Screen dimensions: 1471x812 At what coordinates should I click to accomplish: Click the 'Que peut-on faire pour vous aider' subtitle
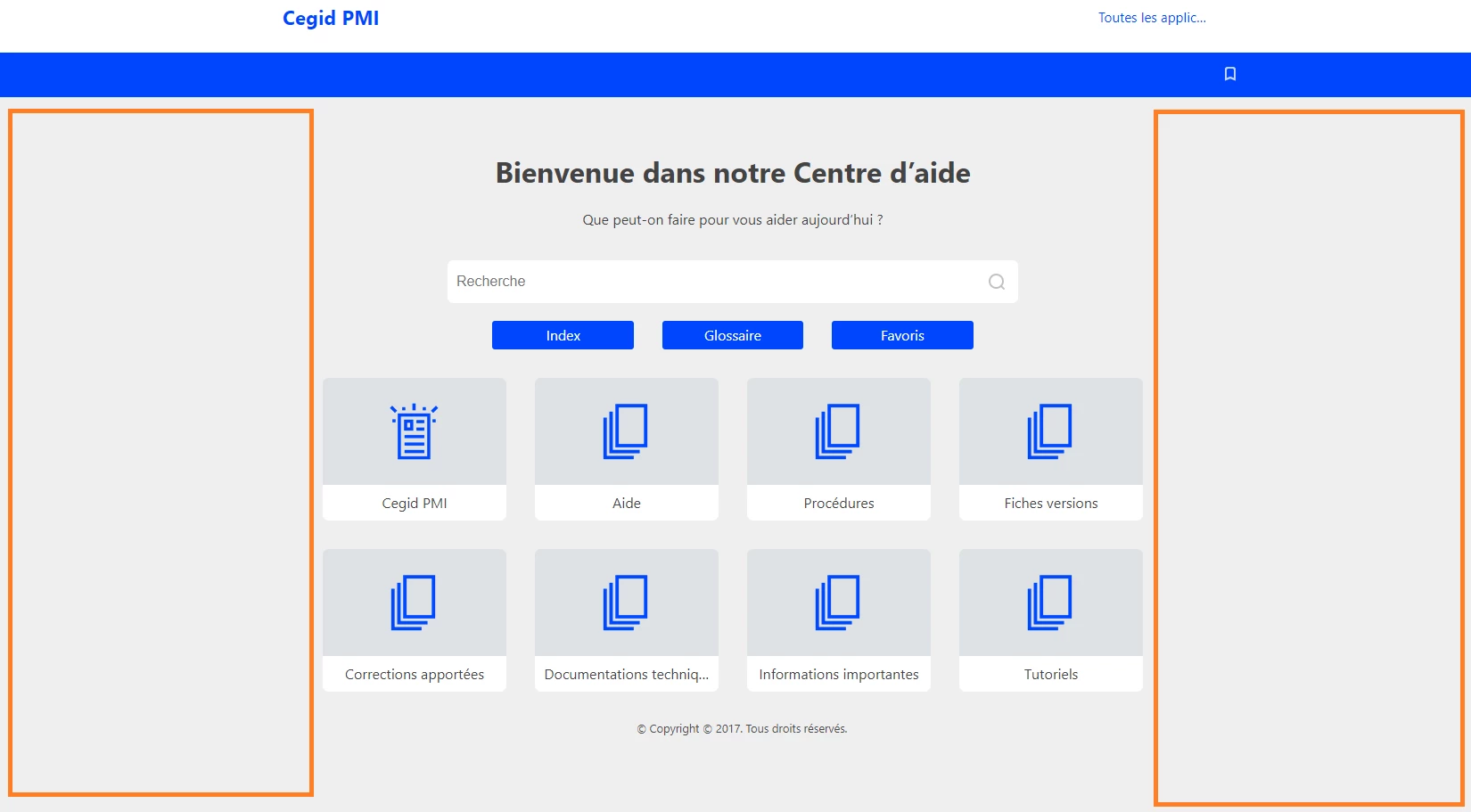(733, 220)
